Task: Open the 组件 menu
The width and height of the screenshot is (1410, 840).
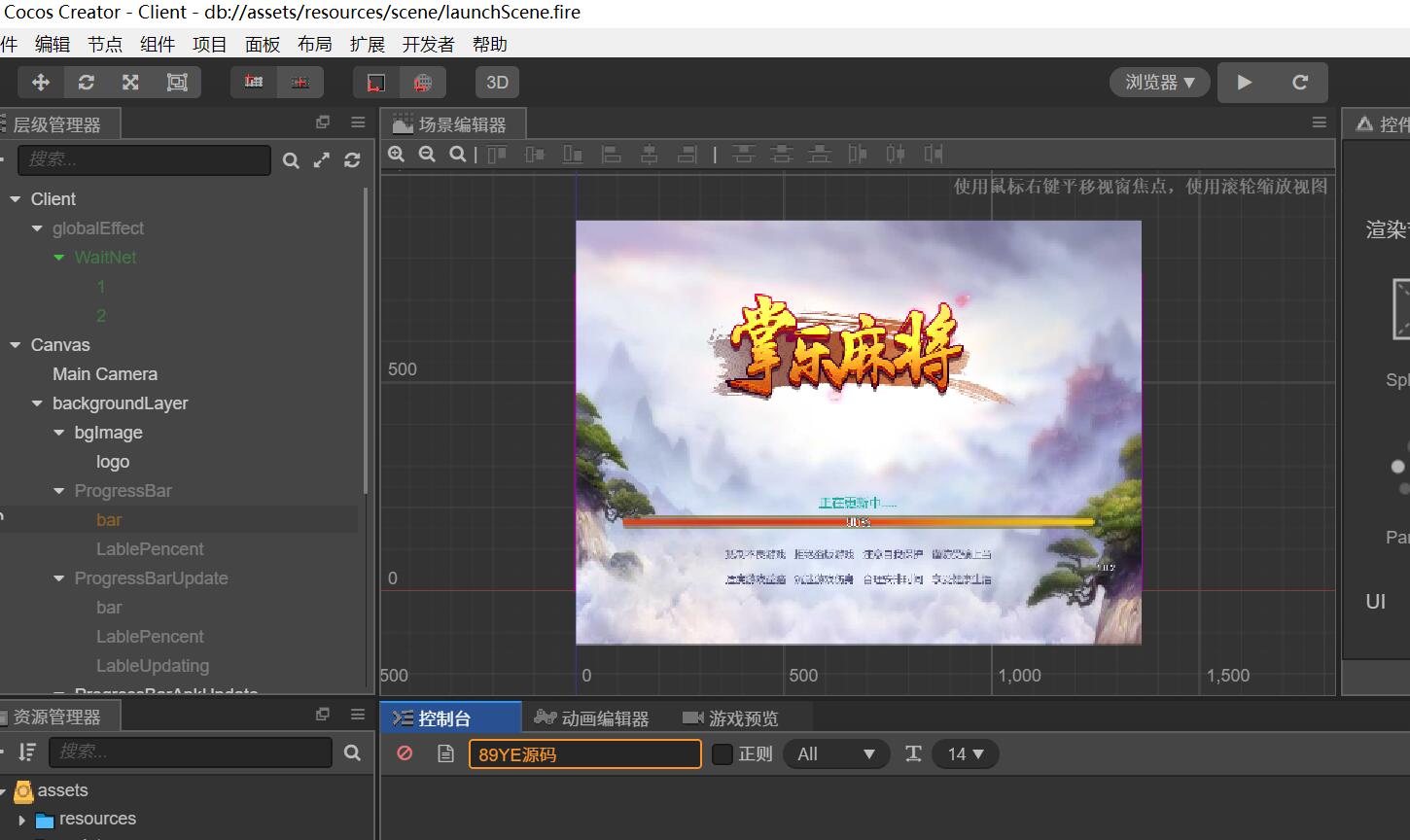Action: (x=158, y=44)
